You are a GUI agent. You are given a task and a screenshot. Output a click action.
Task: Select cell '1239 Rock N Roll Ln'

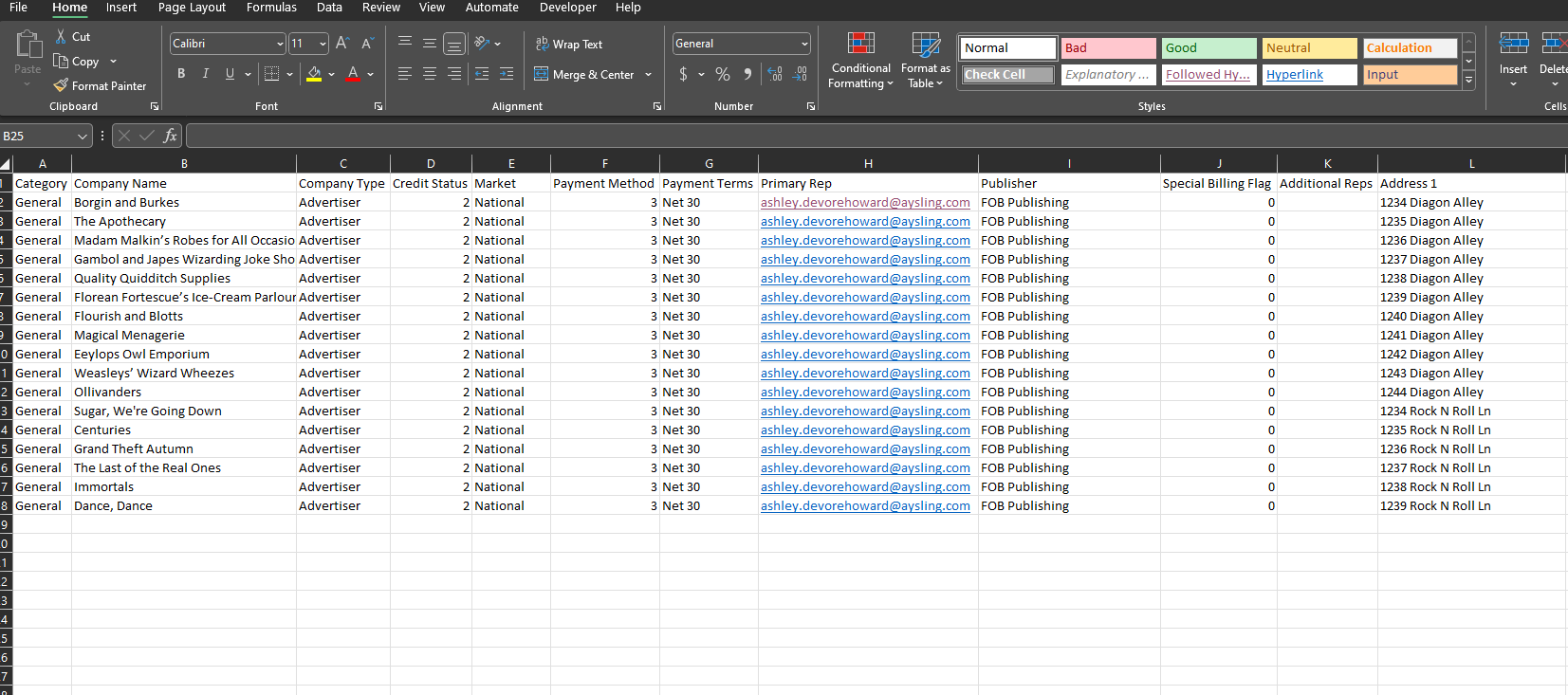click(1471, 505)
